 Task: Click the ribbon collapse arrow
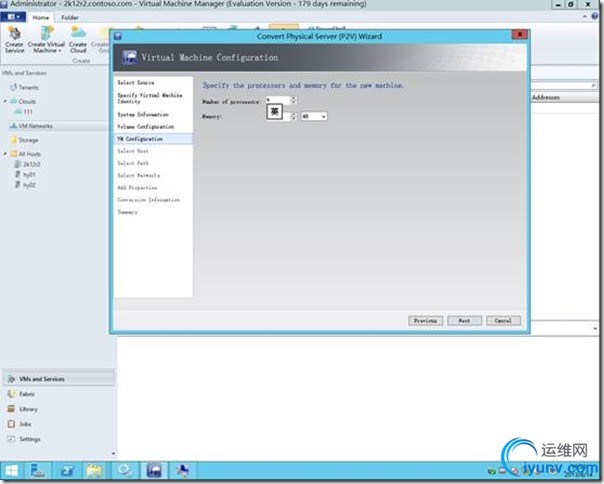point(585,17)
